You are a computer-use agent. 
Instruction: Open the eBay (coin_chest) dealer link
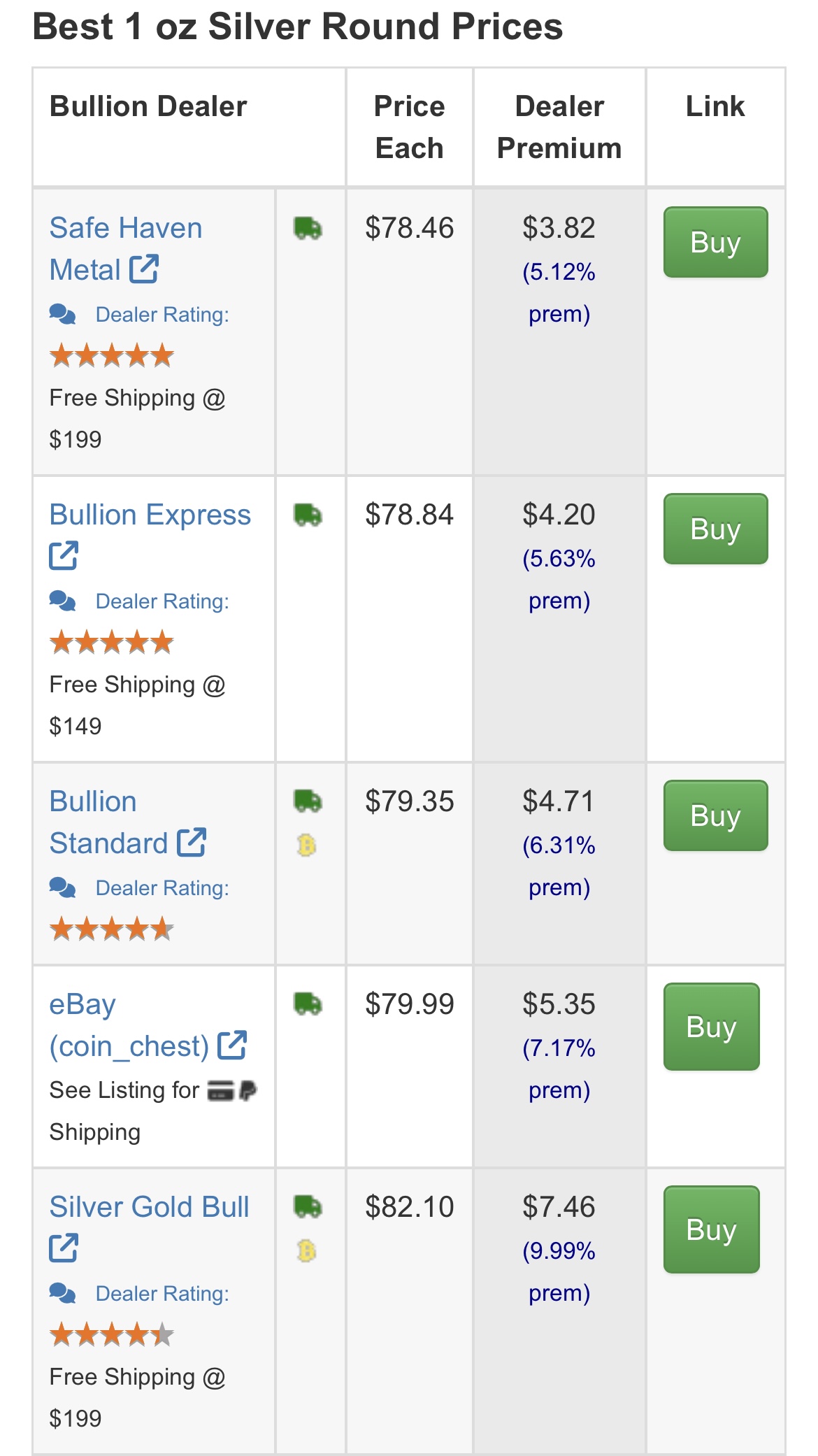(x=129, y=1025)
